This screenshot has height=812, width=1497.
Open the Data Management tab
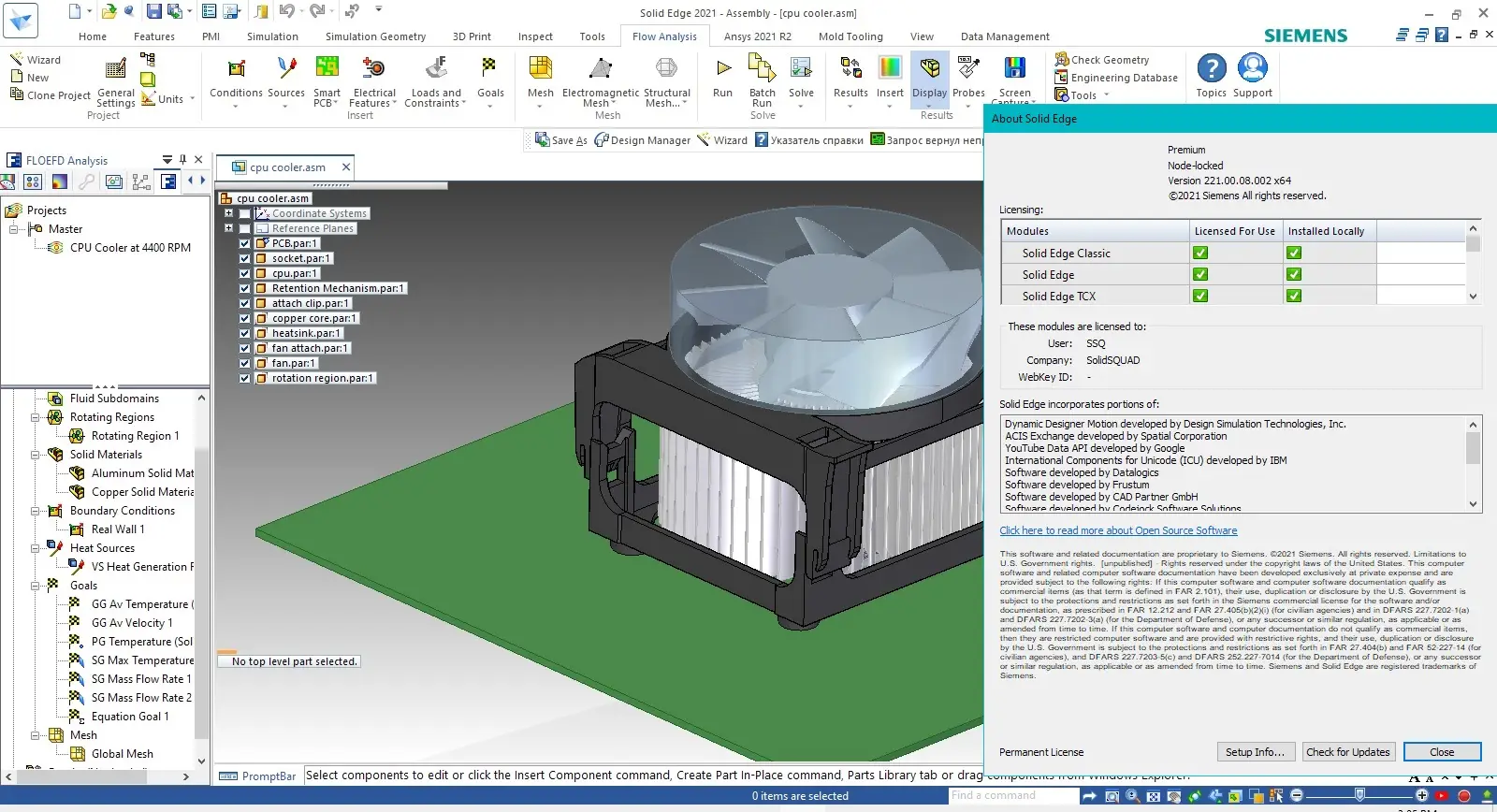[1005, 36]
